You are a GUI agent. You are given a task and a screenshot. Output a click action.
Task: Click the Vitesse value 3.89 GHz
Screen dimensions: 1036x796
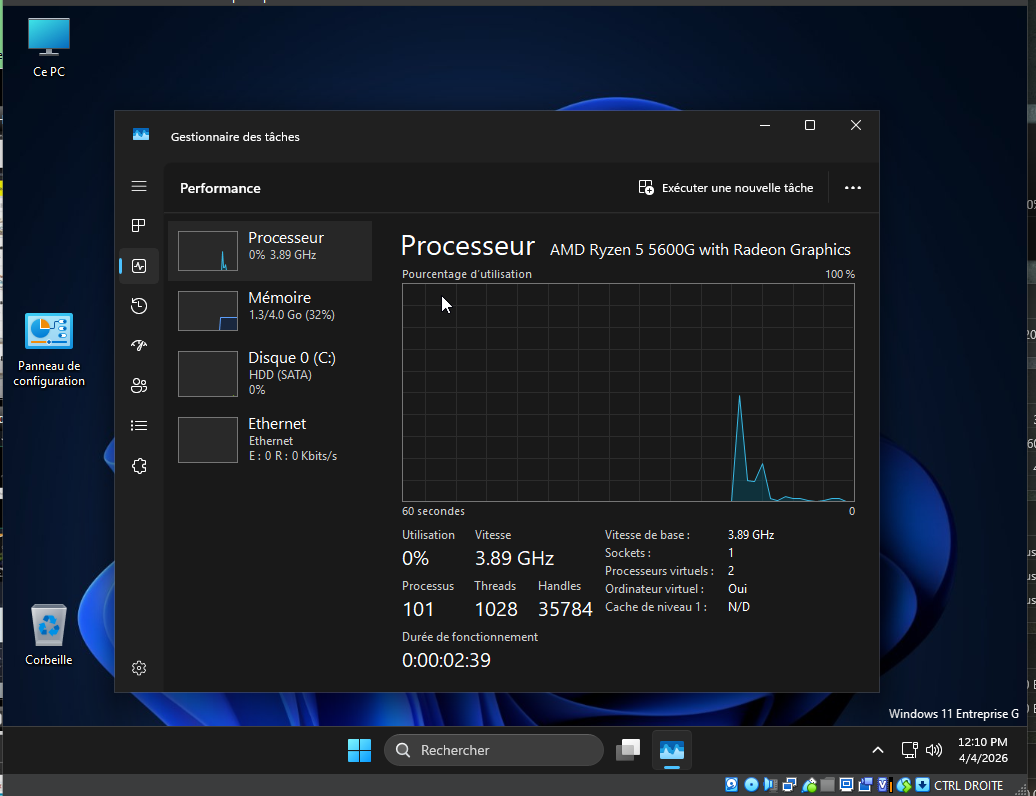514,558
